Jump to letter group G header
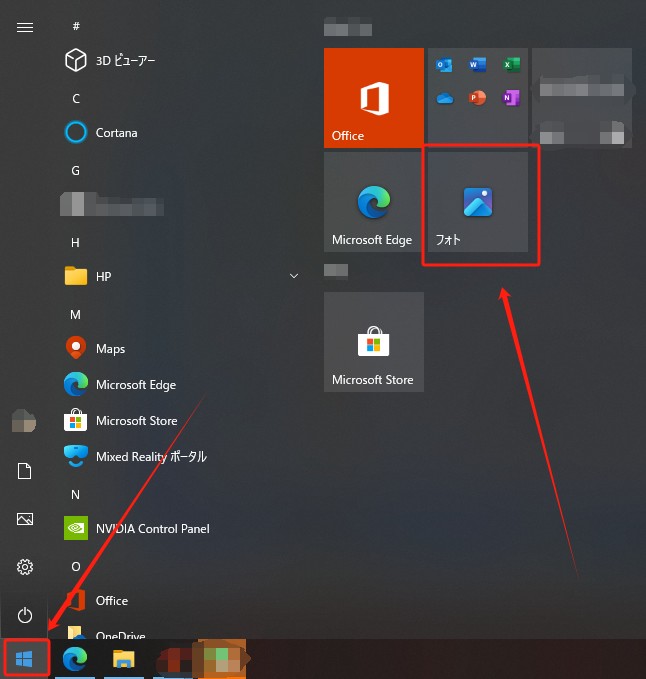The width and height of the screenshot is (646, 679). point(75,170)
